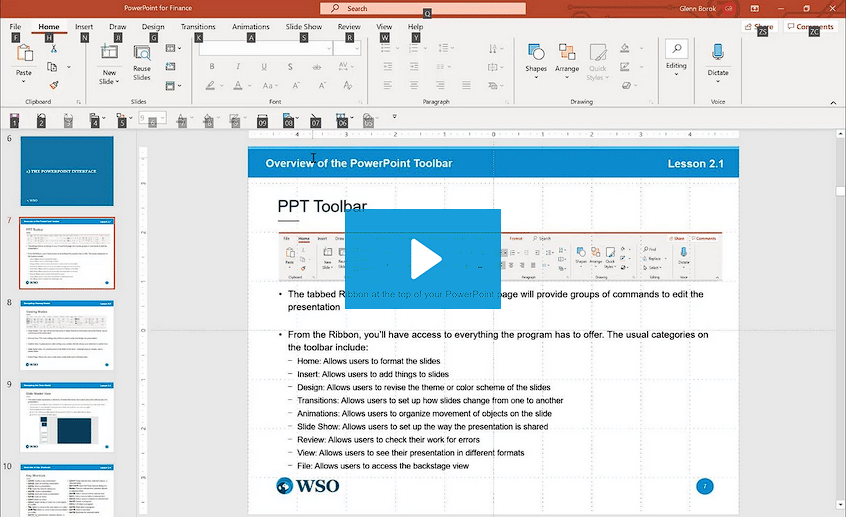Click the Arrange icon

(567, 52)
